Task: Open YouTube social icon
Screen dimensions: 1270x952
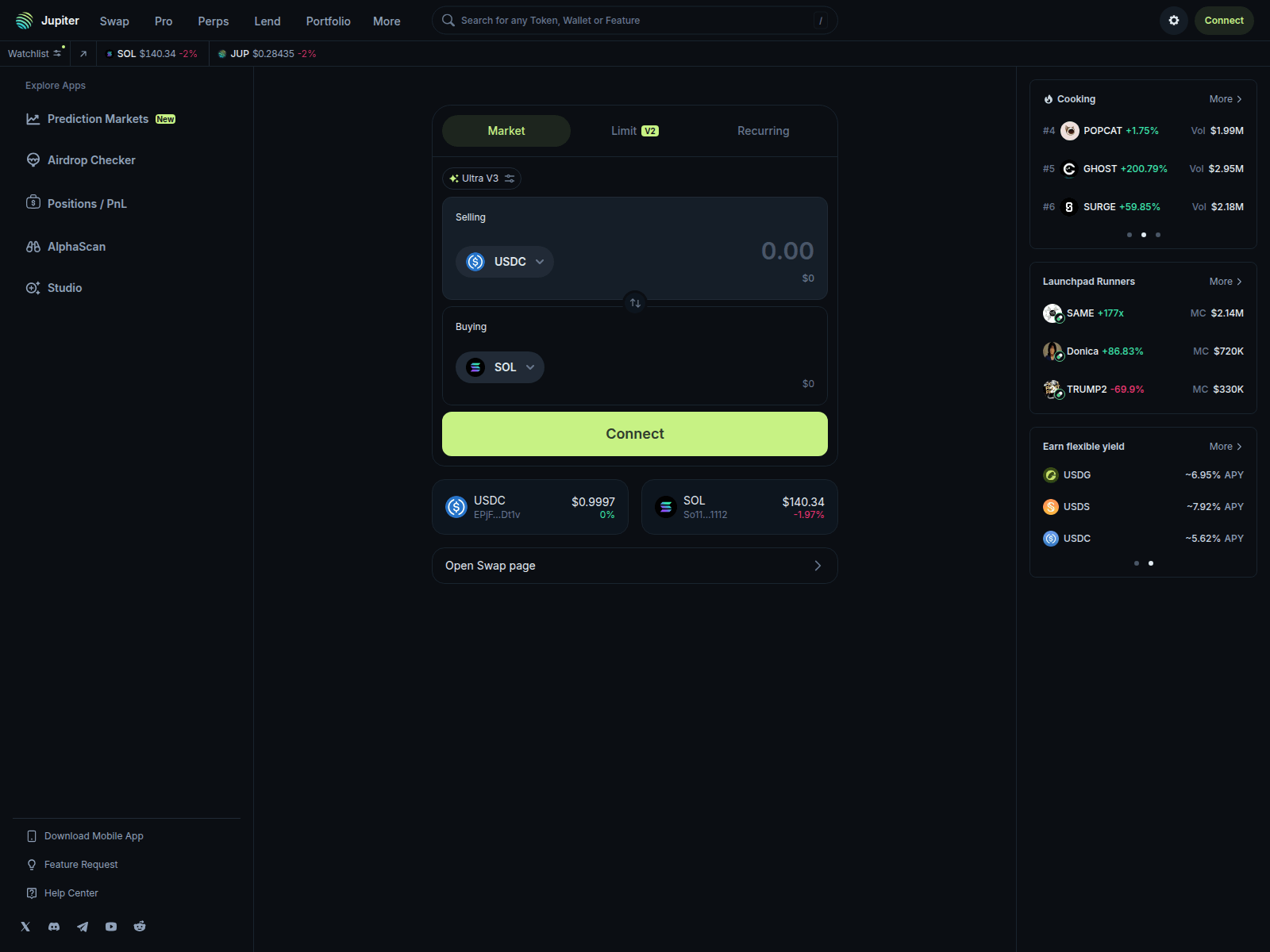Action: [111, 927]
